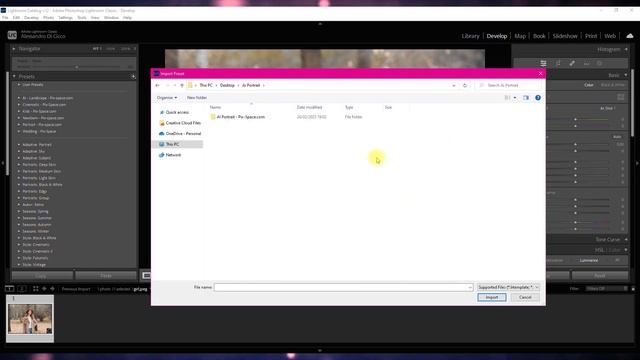Click the Temp slider handle in Basic
This screenshot has height=360, width=640.
[576, 120]
